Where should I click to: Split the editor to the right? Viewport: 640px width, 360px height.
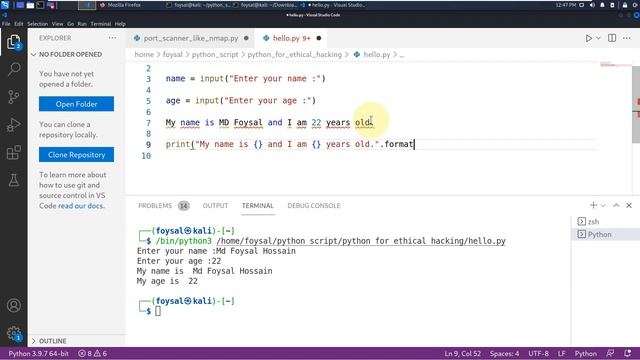tap(612, 38)
